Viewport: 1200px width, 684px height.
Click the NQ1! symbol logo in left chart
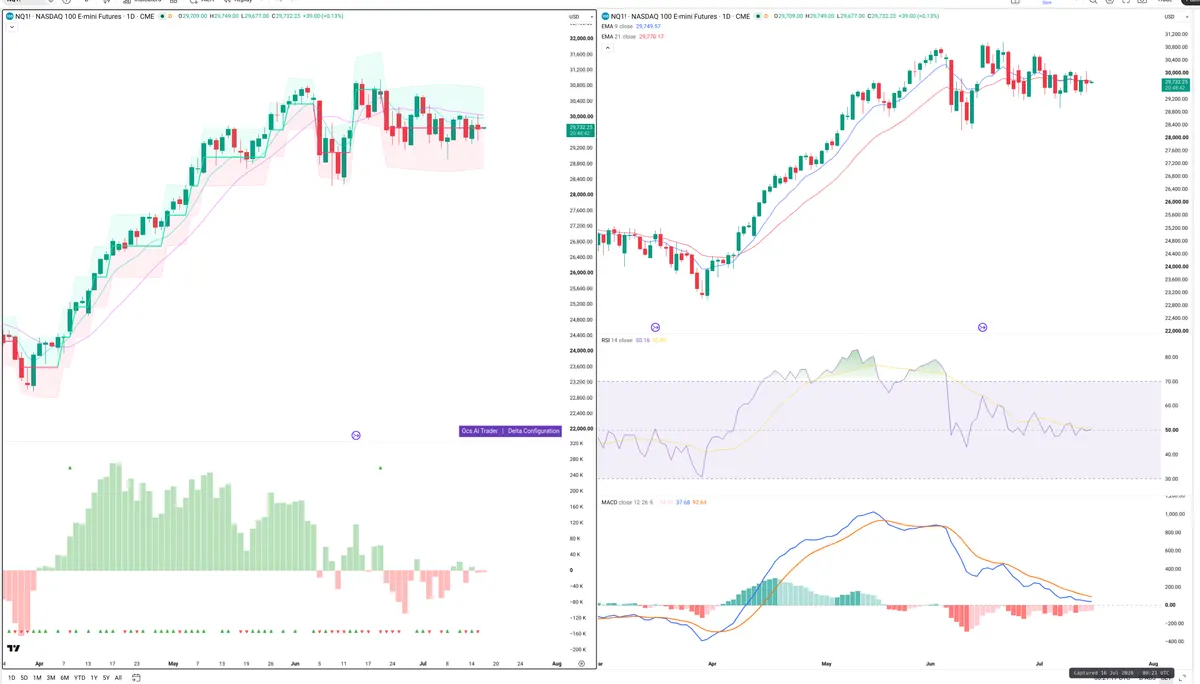pyautogui.click(x=9, y=16)
